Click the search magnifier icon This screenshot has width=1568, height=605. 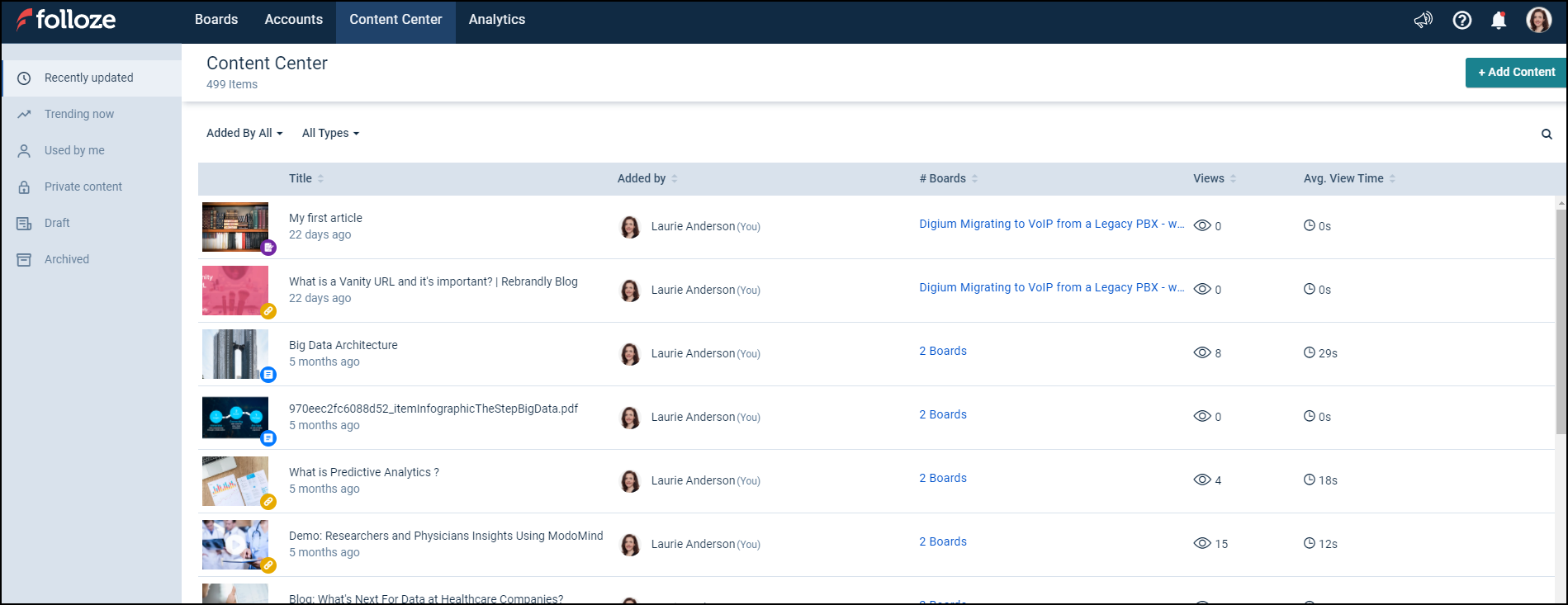tap(1547, 134)
